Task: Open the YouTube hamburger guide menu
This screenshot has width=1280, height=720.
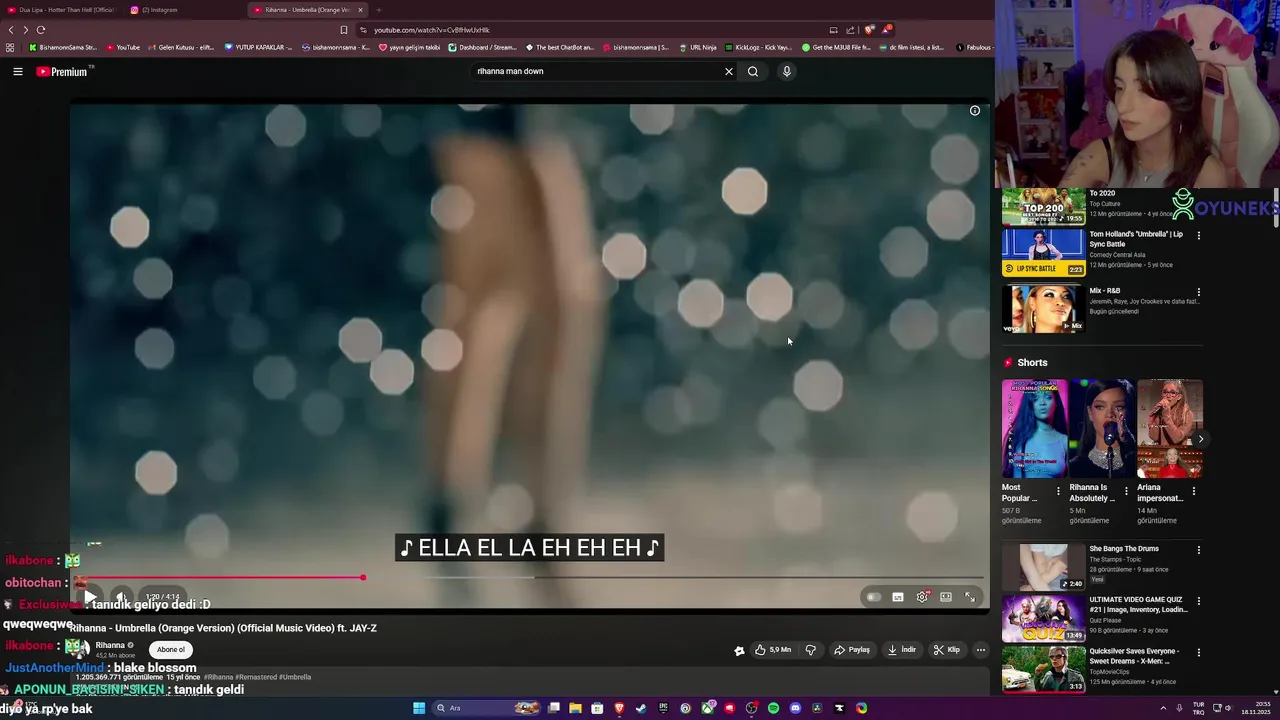Action: tap(17, 71)
